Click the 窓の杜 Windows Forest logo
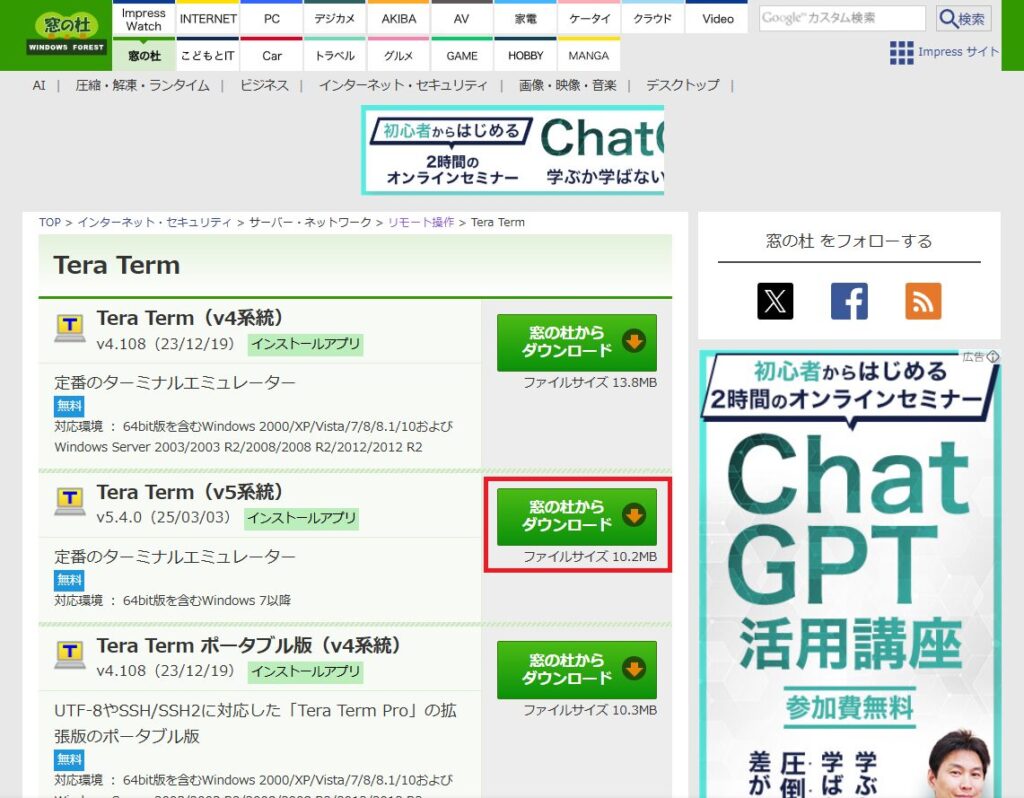The image size is (1024, 798). tap(67, 33)
